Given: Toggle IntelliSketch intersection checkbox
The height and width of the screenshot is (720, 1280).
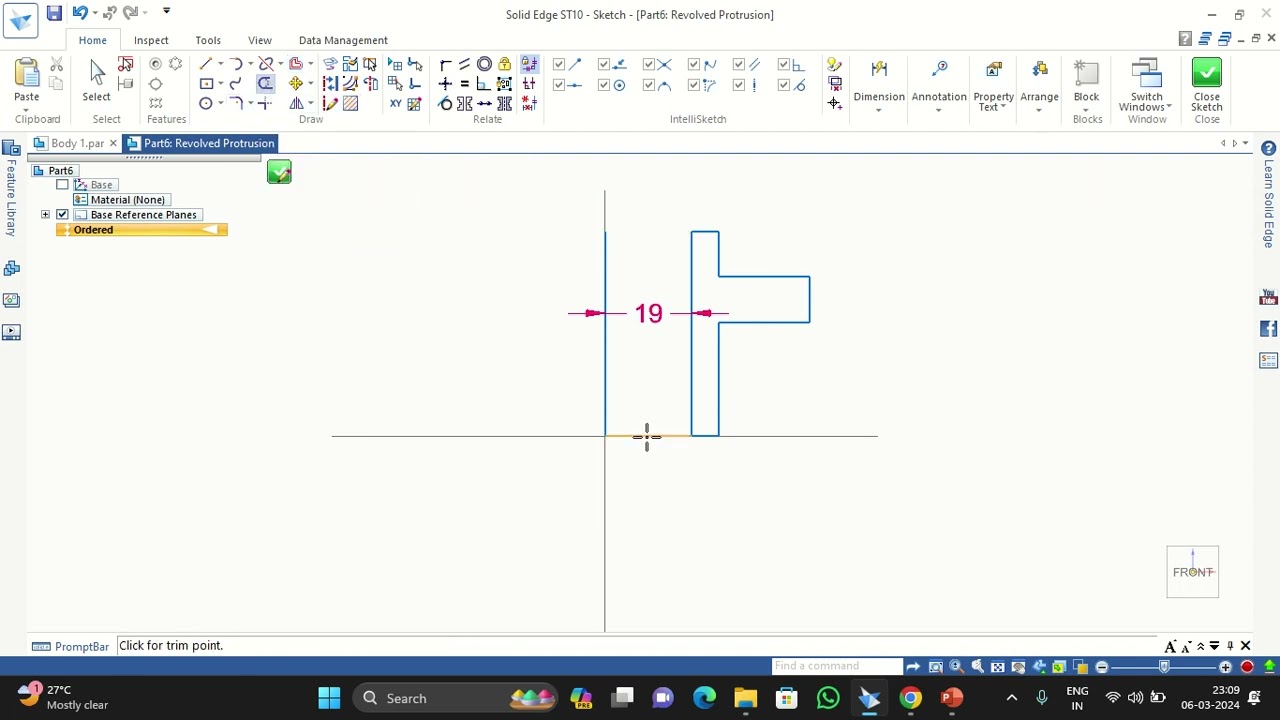Looking at the screenshot, I should (649, 64).
